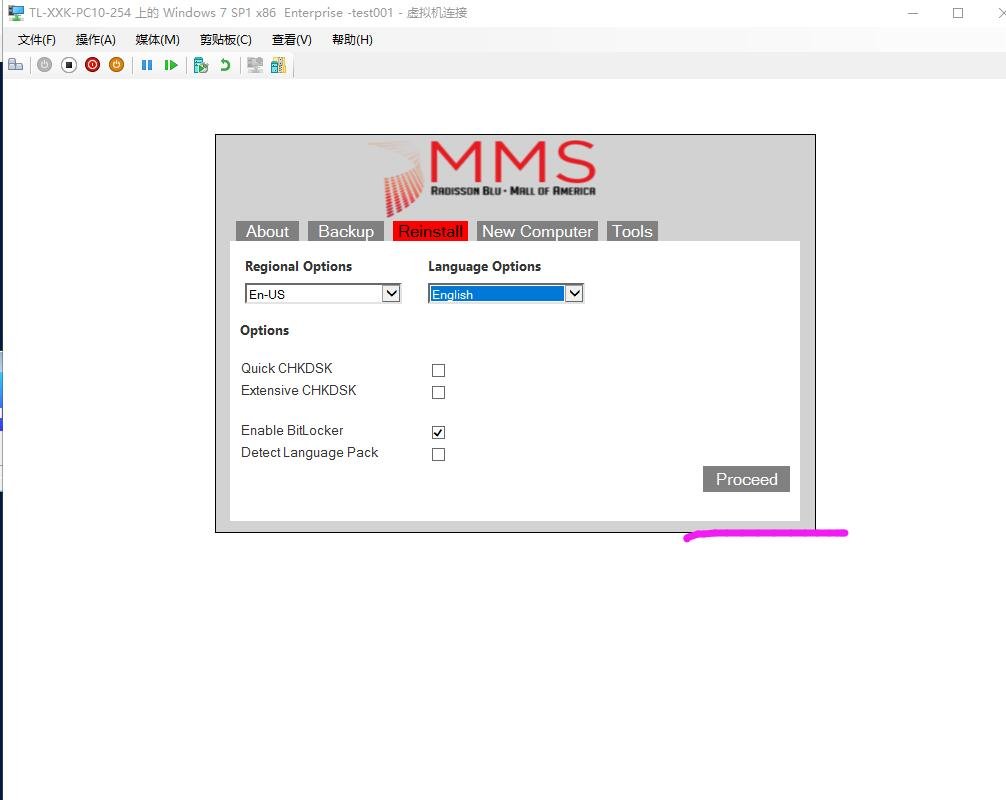
Task: Open the 帮助(H) menu
Action: [352, 40]
